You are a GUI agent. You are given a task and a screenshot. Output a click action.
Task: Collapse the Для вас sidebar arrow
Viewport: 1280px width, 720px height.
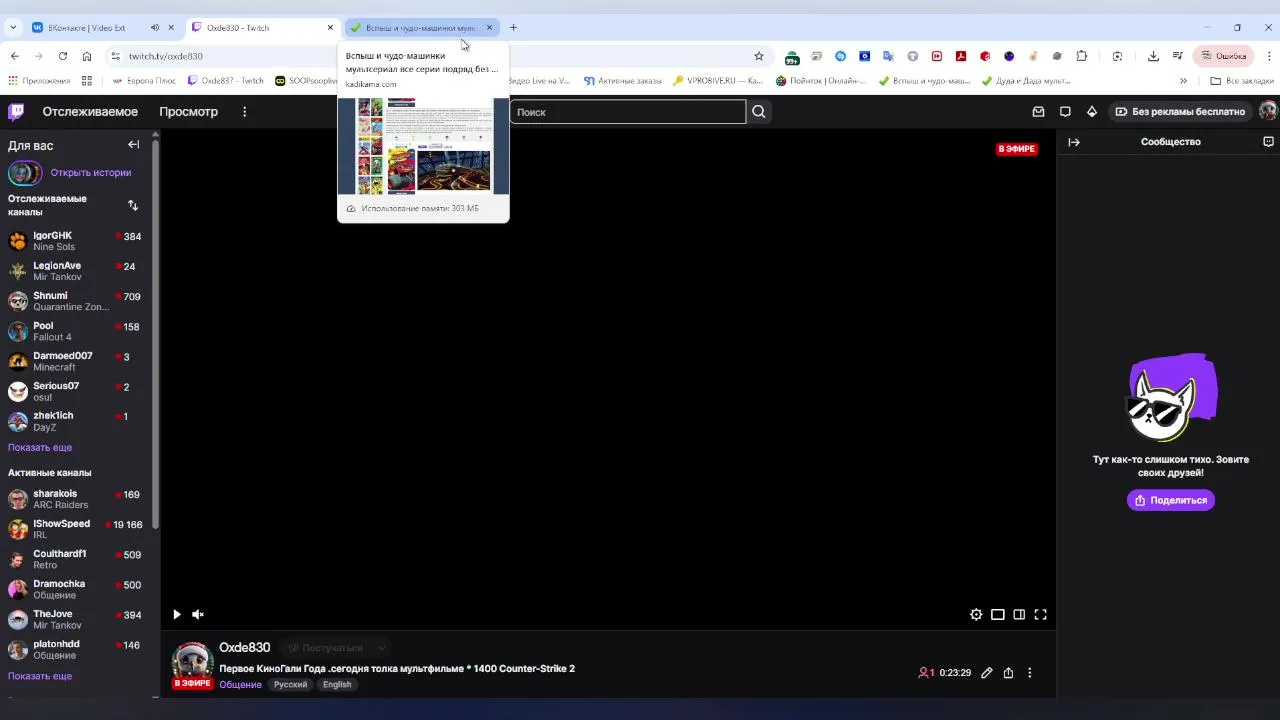133,145
